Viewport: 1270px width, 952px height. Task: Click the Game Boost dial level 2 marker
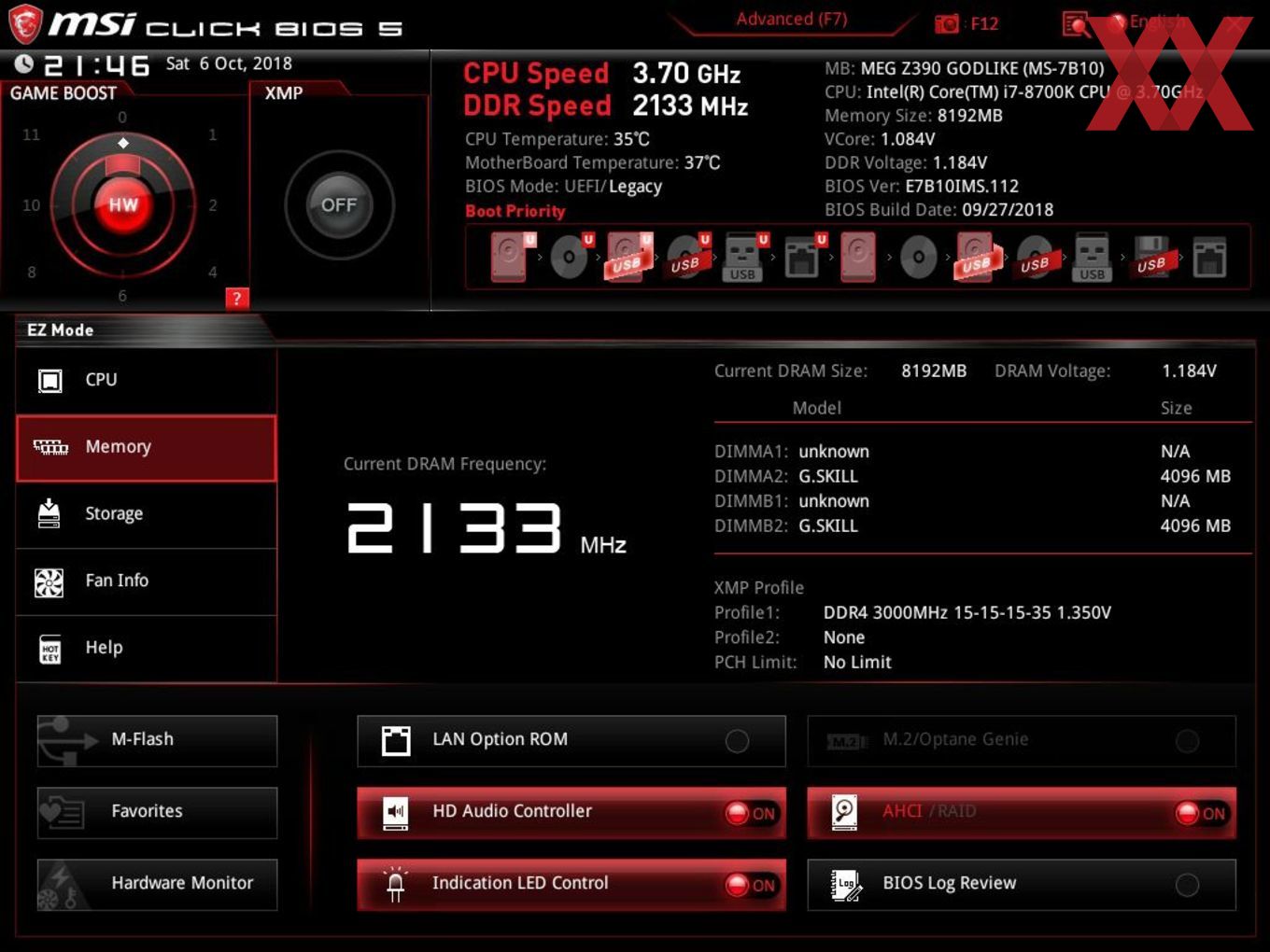click(x=213, y=205)
